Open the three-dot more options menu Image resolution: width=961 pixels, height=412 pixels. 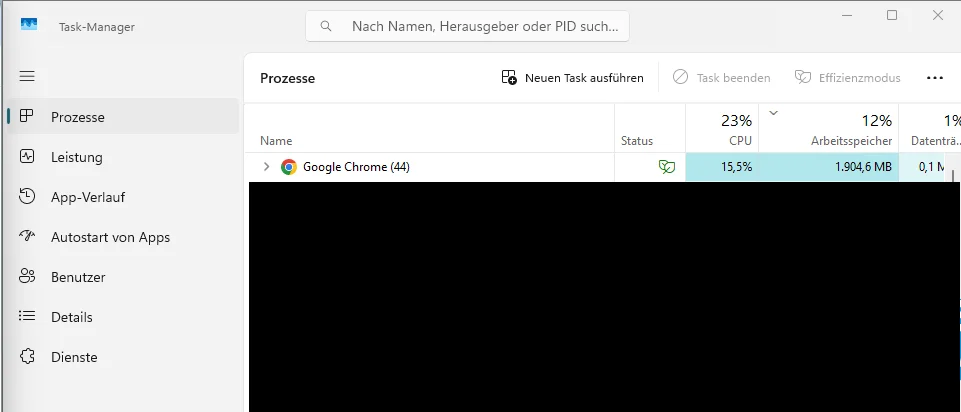tap(935, 78)
